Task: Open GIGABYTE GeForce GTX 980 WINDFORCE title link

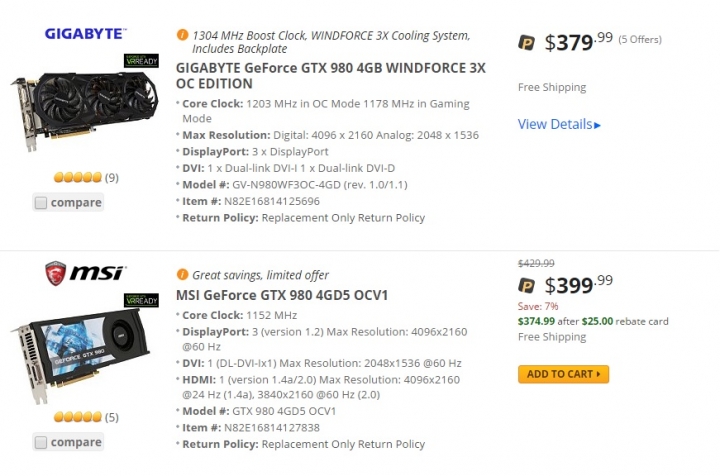Action: point(331,76)
